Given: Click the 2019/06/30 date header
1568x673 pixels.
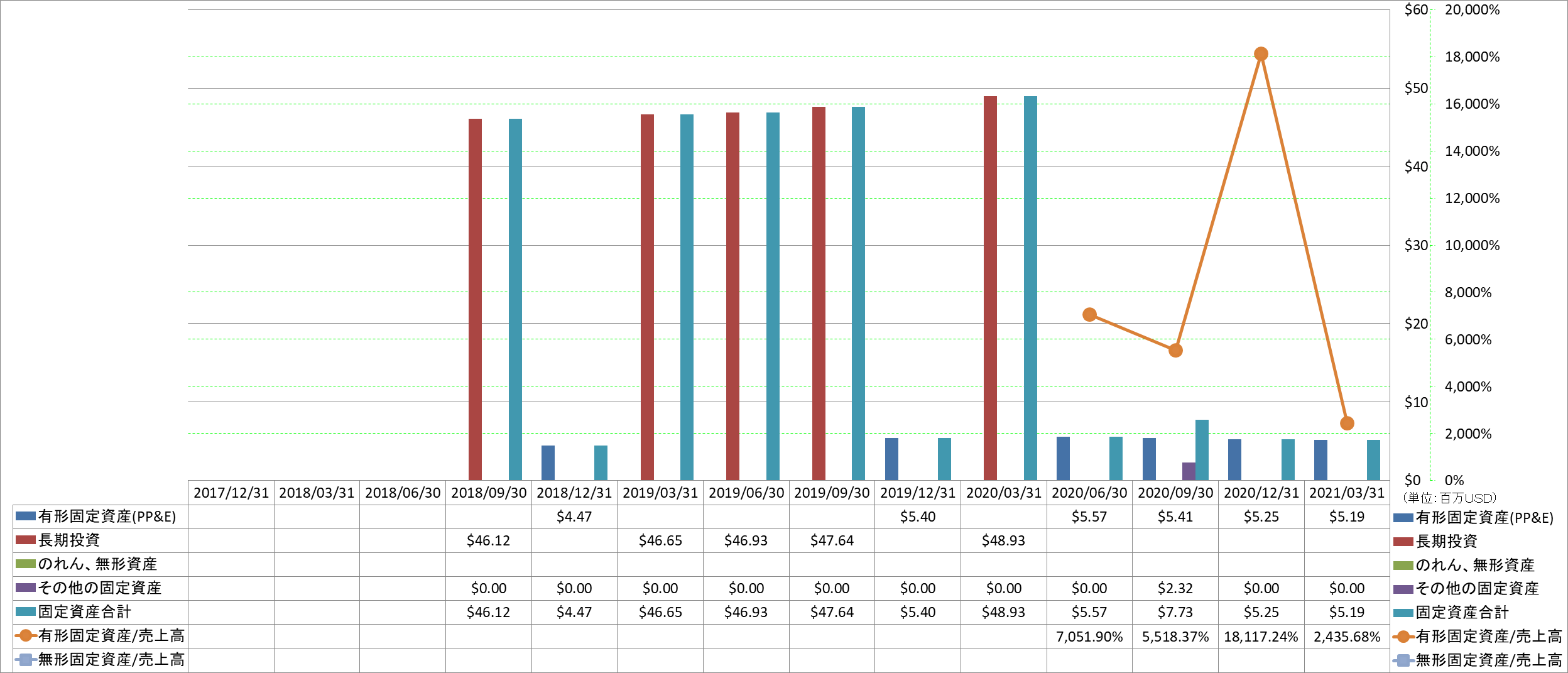Looking at the screenshot, I should (746, 493).
